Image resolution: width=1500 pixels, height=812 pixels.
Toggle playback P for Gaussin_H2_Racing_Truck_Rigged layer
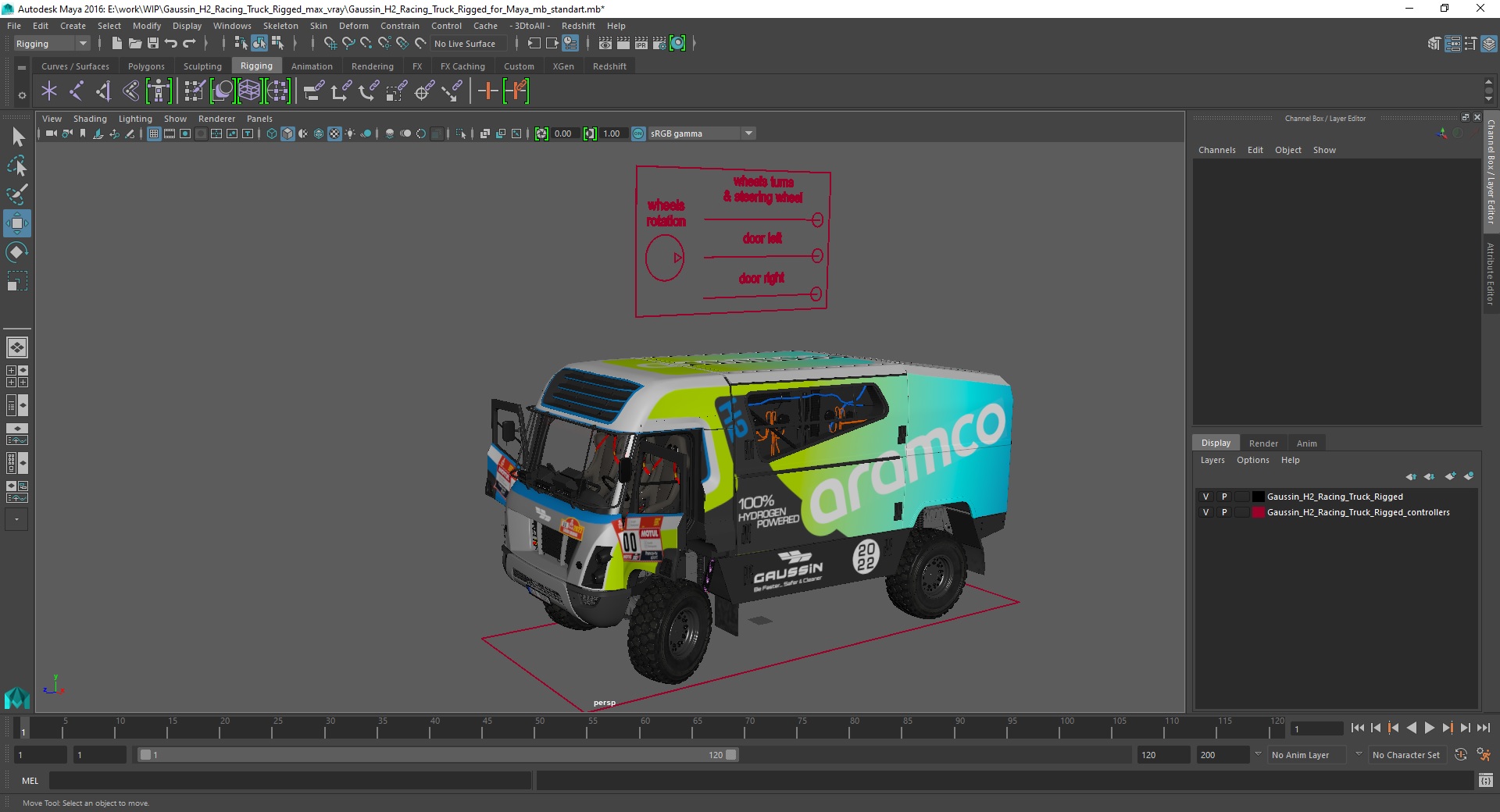coord(1224,497)
